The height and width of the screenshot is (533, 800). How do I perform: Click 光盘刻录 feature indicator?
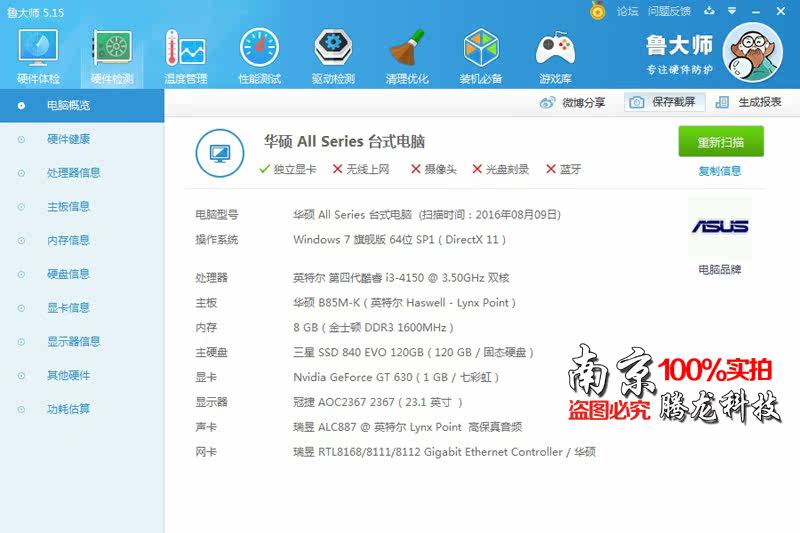coord(501,169)
